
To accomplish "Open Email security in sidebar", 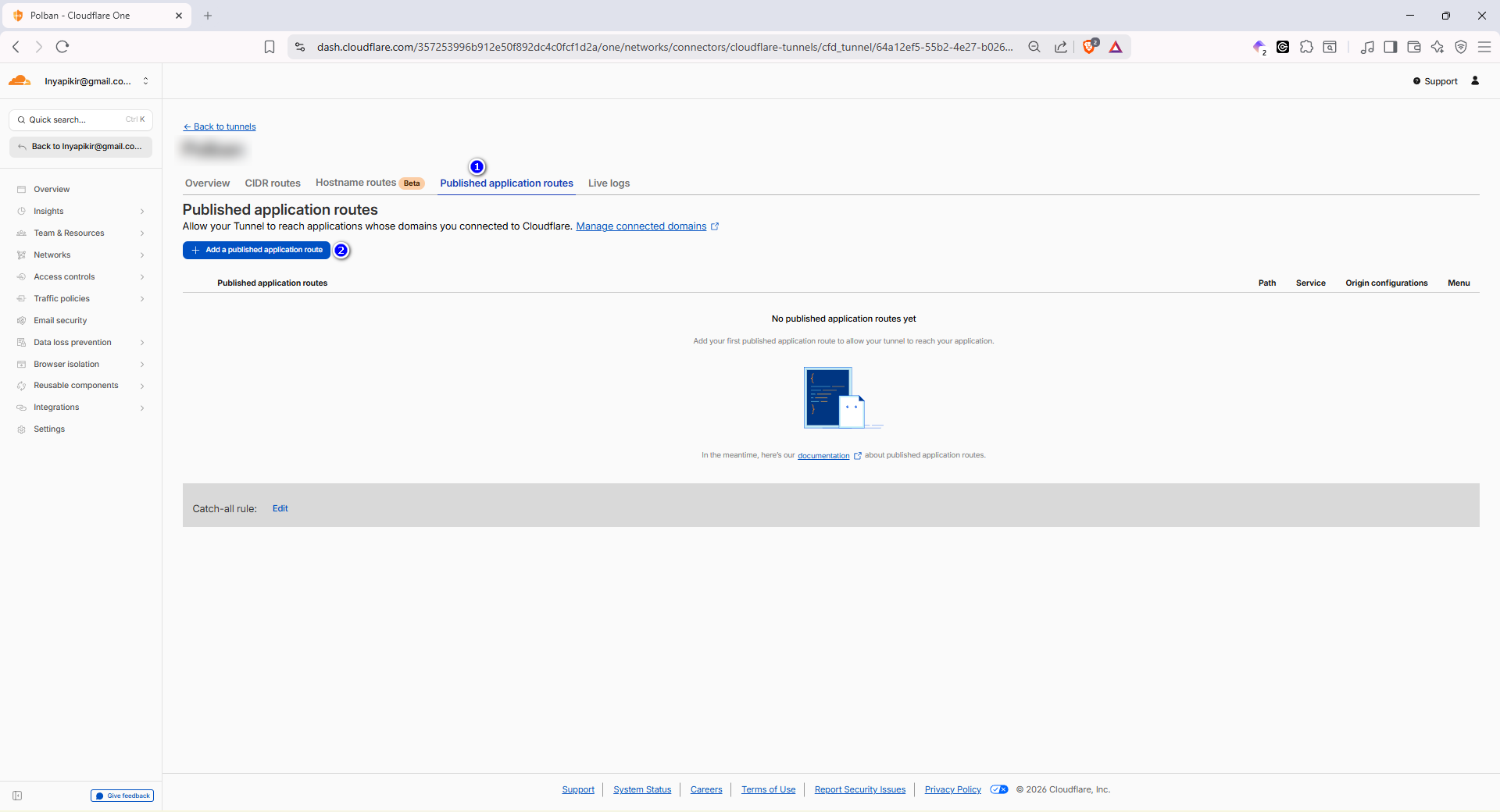I will (x=60, y=321).
